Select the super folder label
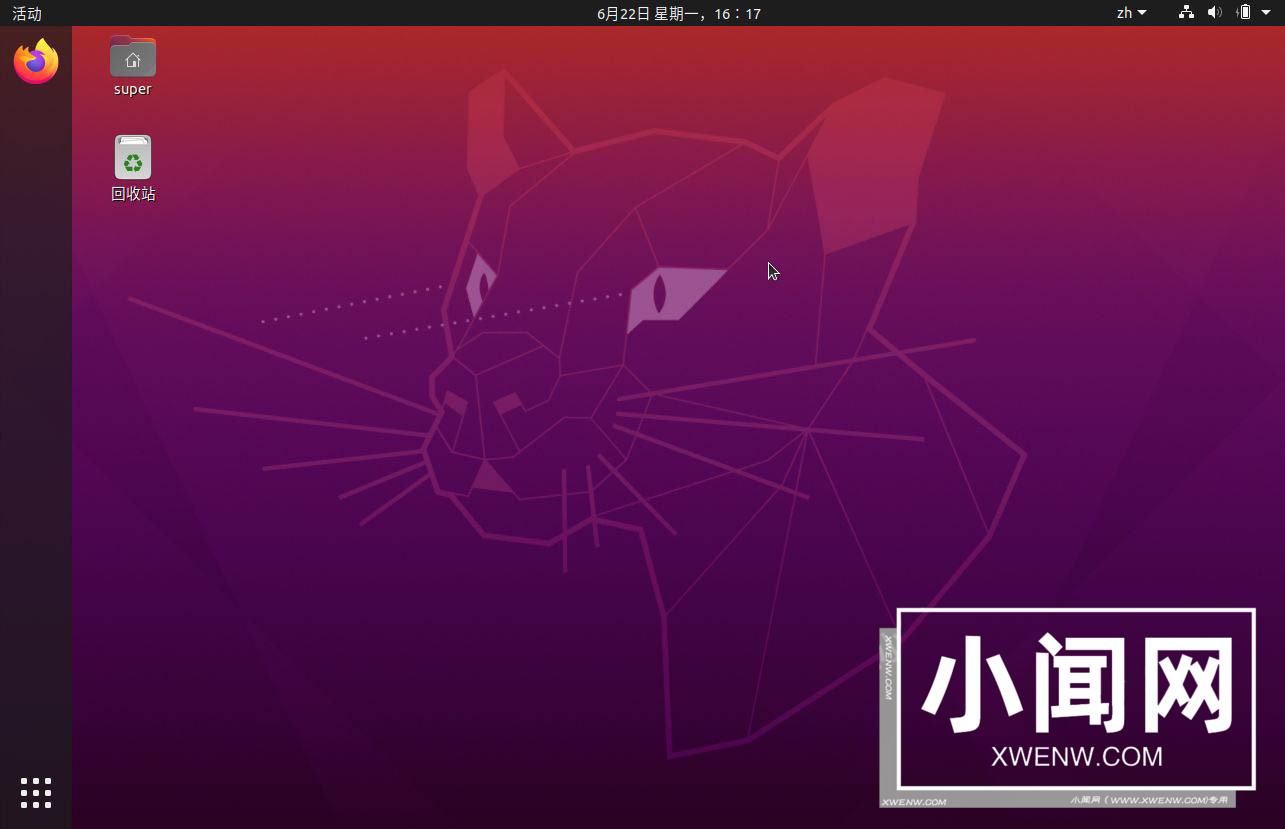This screenshot has height=829, width=1285. (x=133, y=89)
